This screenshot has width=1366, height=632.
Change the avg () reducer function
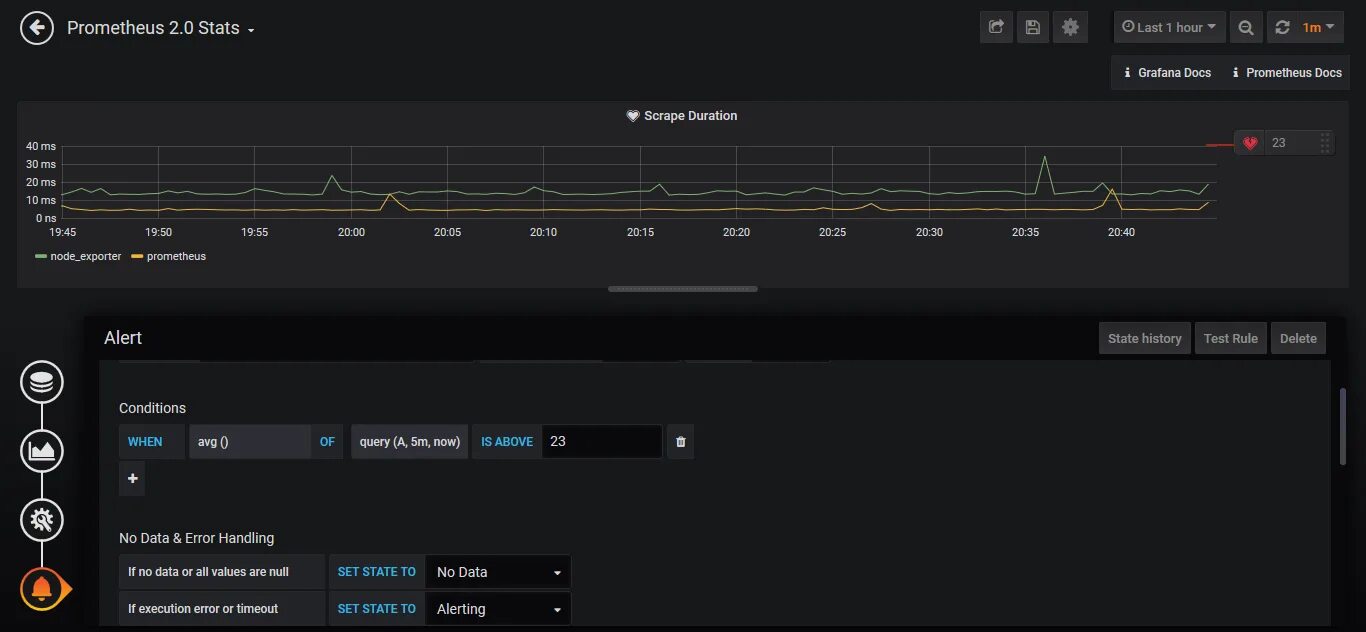click(249, 442)
